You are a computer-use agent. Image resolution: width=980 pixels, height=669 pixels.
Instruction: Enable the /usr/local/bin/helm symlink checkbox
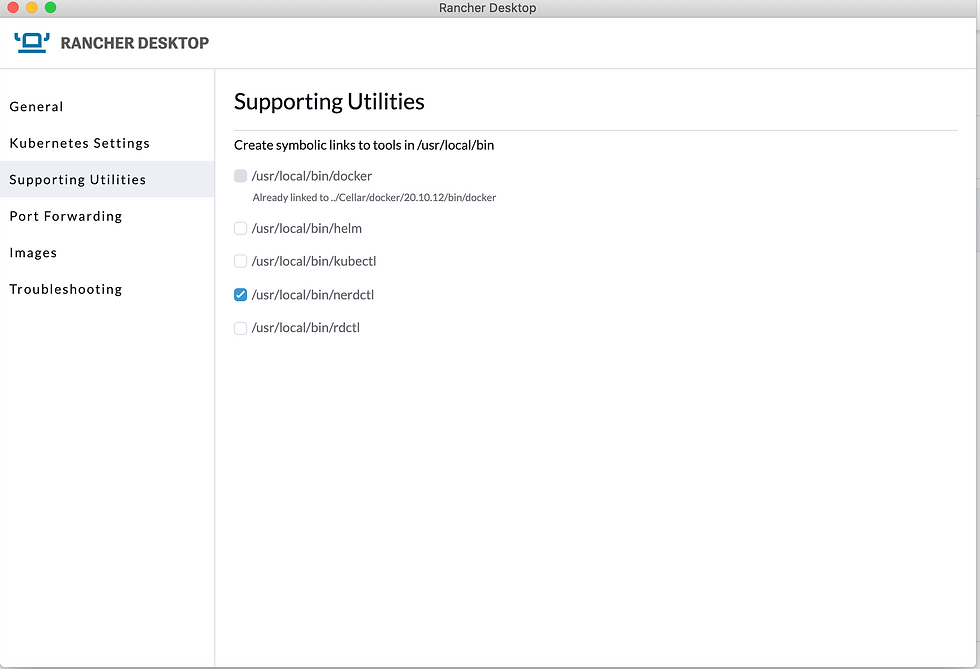point(241,229)
